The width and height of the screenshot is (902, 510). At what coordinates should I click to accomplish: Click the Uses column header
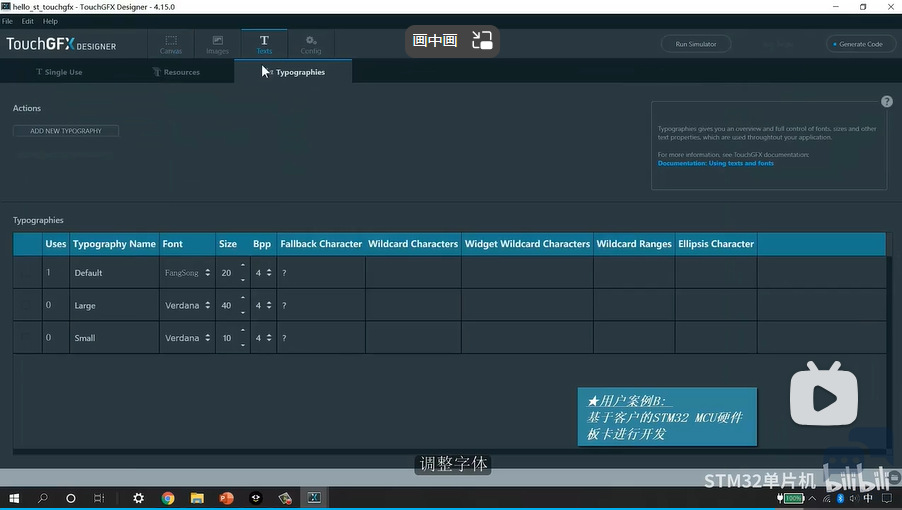[56, 244]
